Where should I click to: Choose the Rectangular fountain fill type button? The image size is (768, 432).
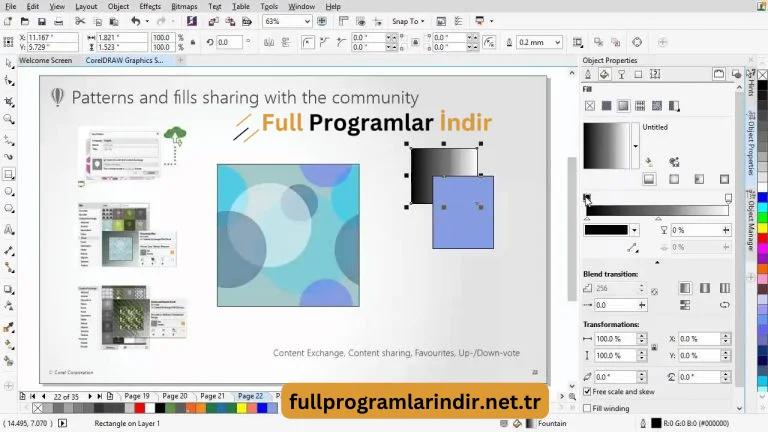[724, 179]
